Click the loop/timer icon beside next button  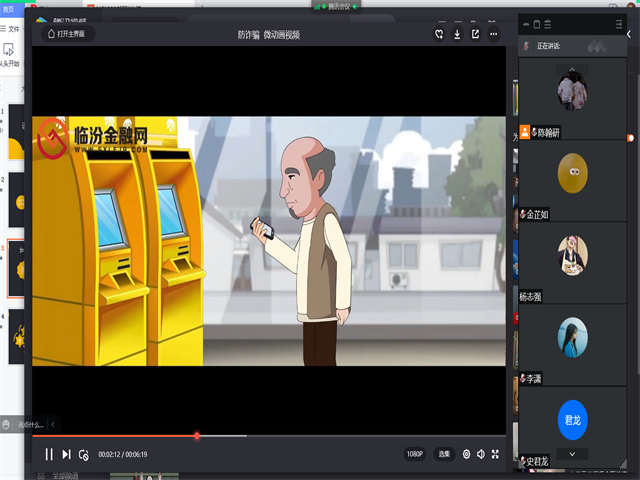pos(84,454)
